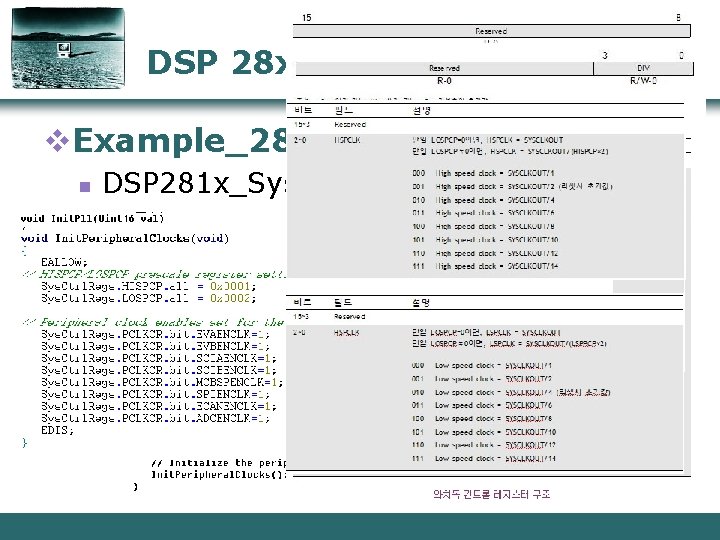Select code line 'void InitPll(Uint16 val)'
The width and height of the screenshot is (720, 540).
coord(92,218)
